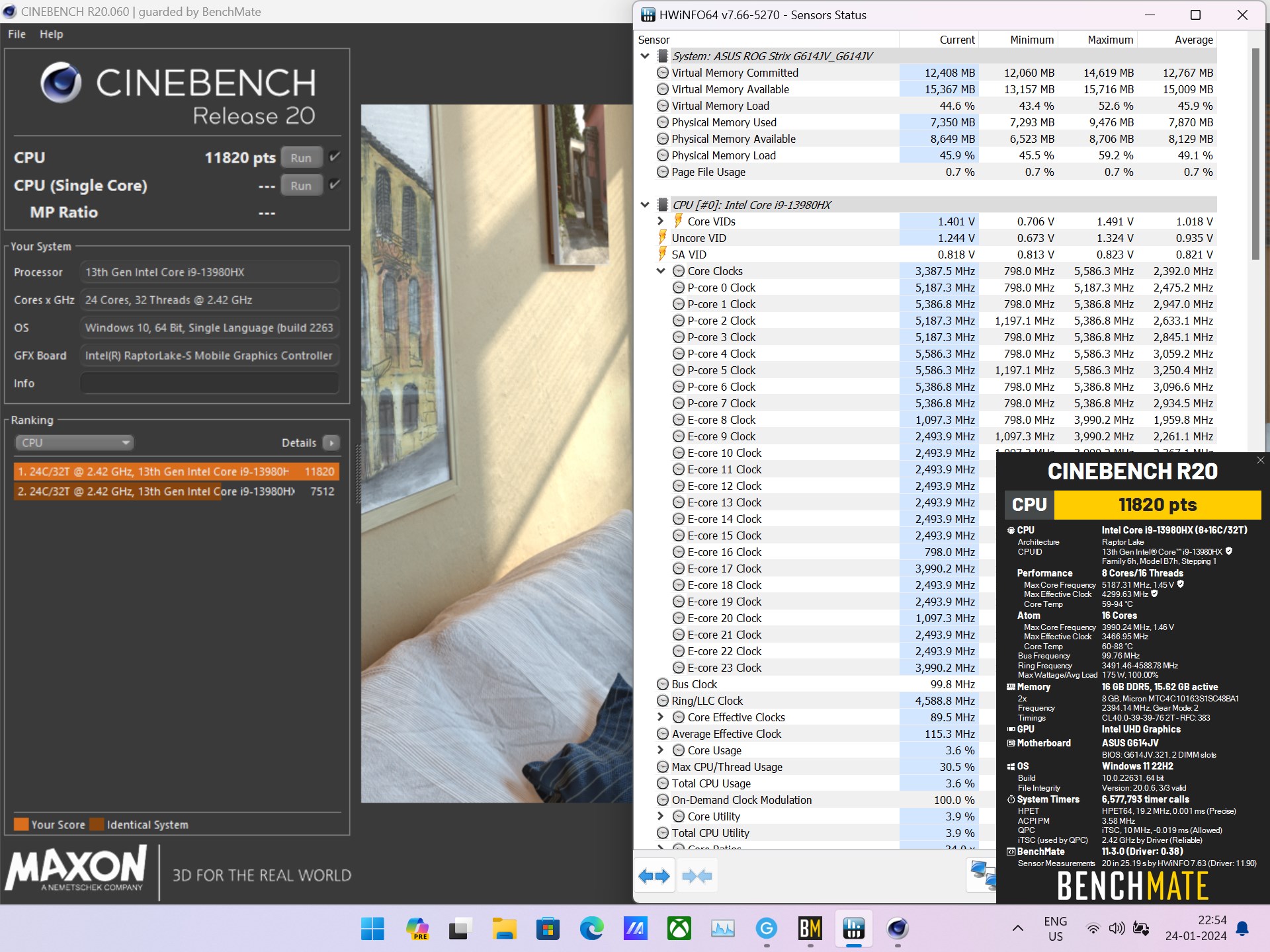This screenshot has height=952, width=1270.
Task: Click the icon next to E-core 17 Clock
Action: pos(679,569)
